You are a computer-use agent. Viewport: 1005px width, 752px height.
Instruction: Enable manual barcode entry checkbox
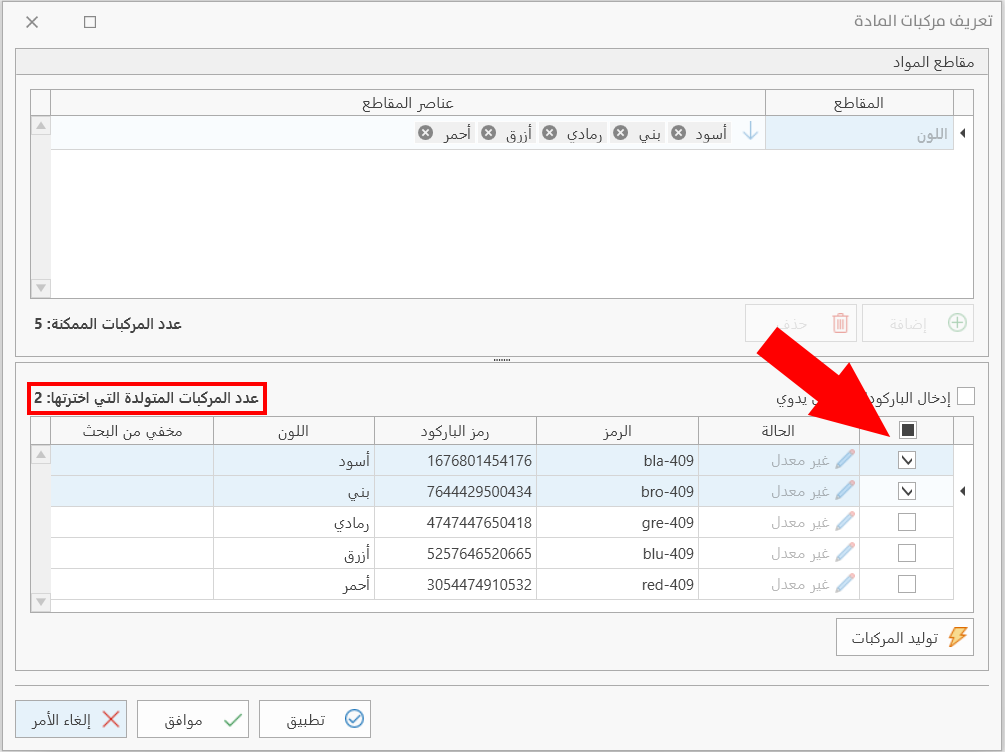point(965,397)
